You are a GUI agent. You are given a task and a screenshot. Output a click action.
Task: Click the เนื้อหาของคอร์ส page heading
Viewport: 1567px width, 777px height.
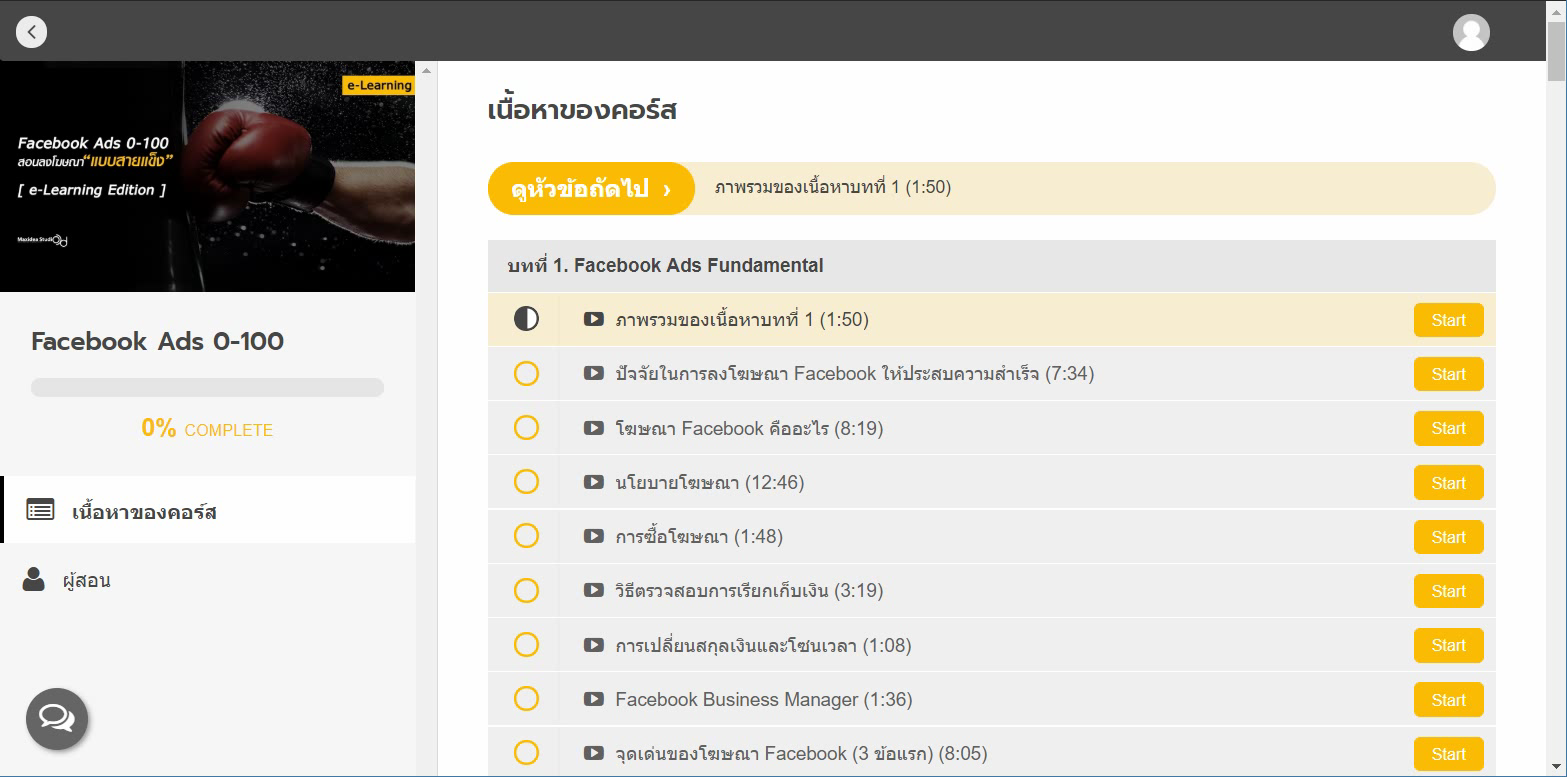[x=582, y=110]
